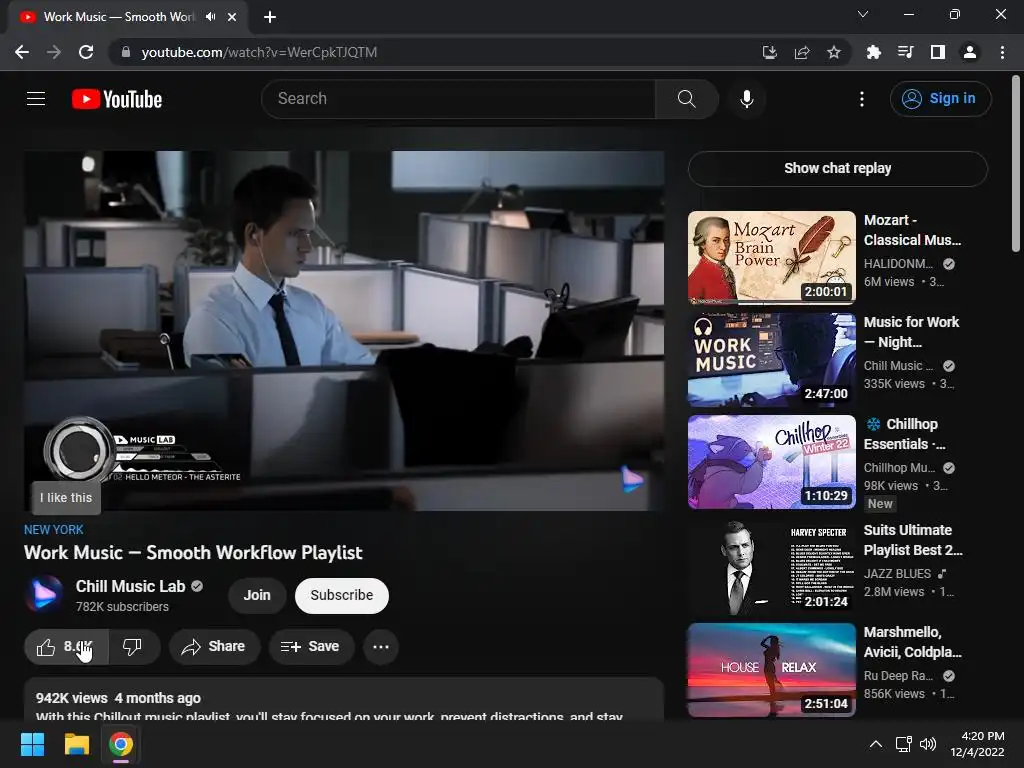Click the page vertical scrollbar

coord(1016,163)
